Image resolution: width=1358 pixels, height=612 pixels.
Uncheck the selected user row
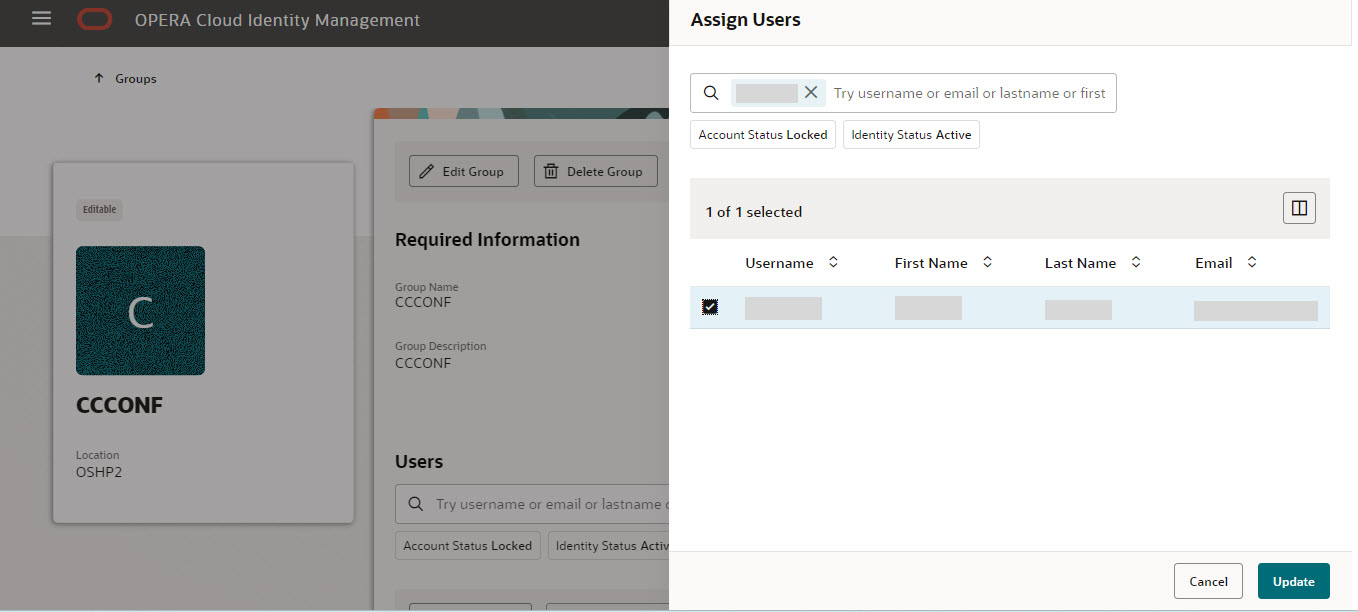coord(709,307)
